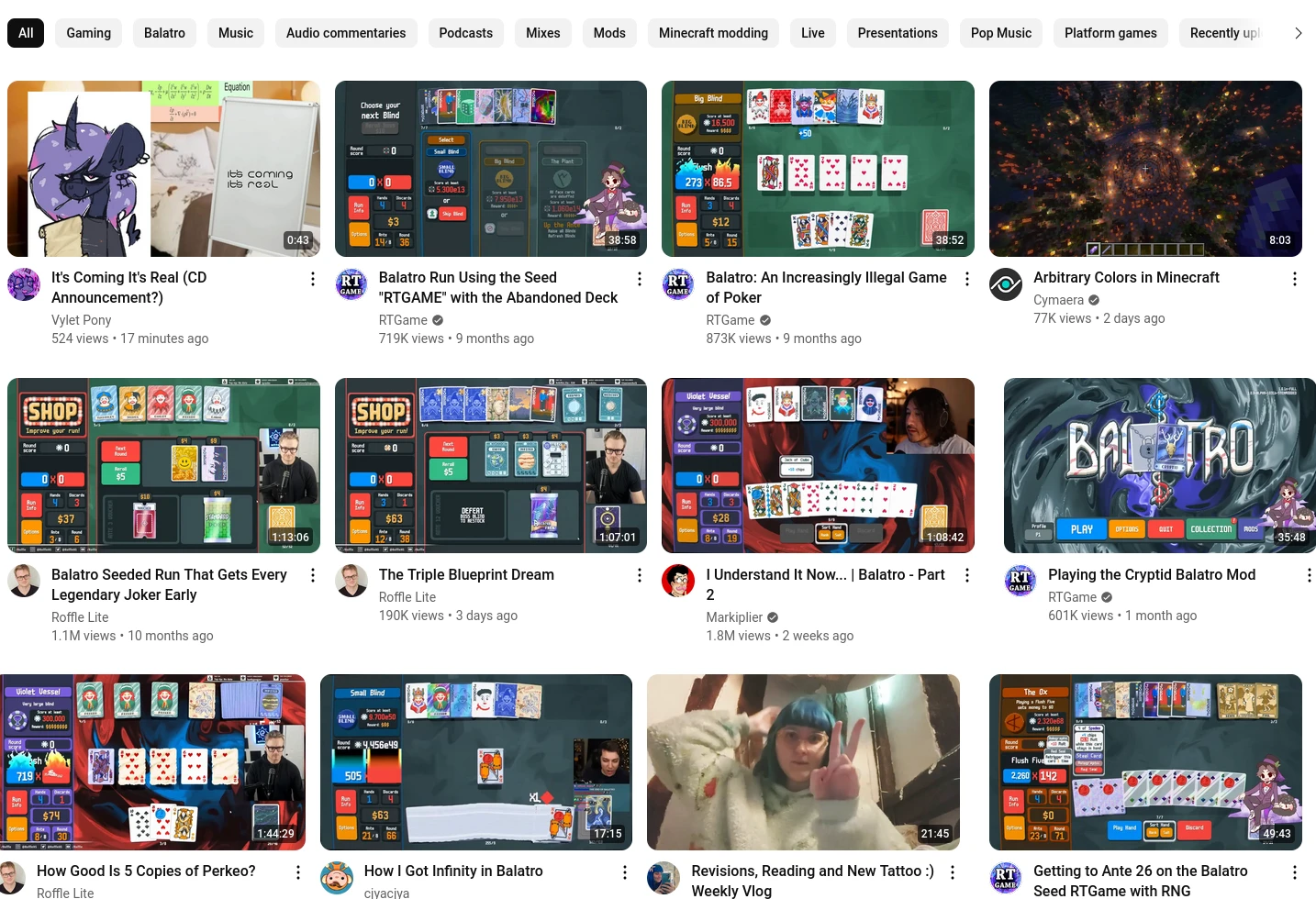Open menu for Playing the Cryptid Balatro Mod
Screen dimensions: 1316x899
pyautogui.click(x=1308, y=575)
